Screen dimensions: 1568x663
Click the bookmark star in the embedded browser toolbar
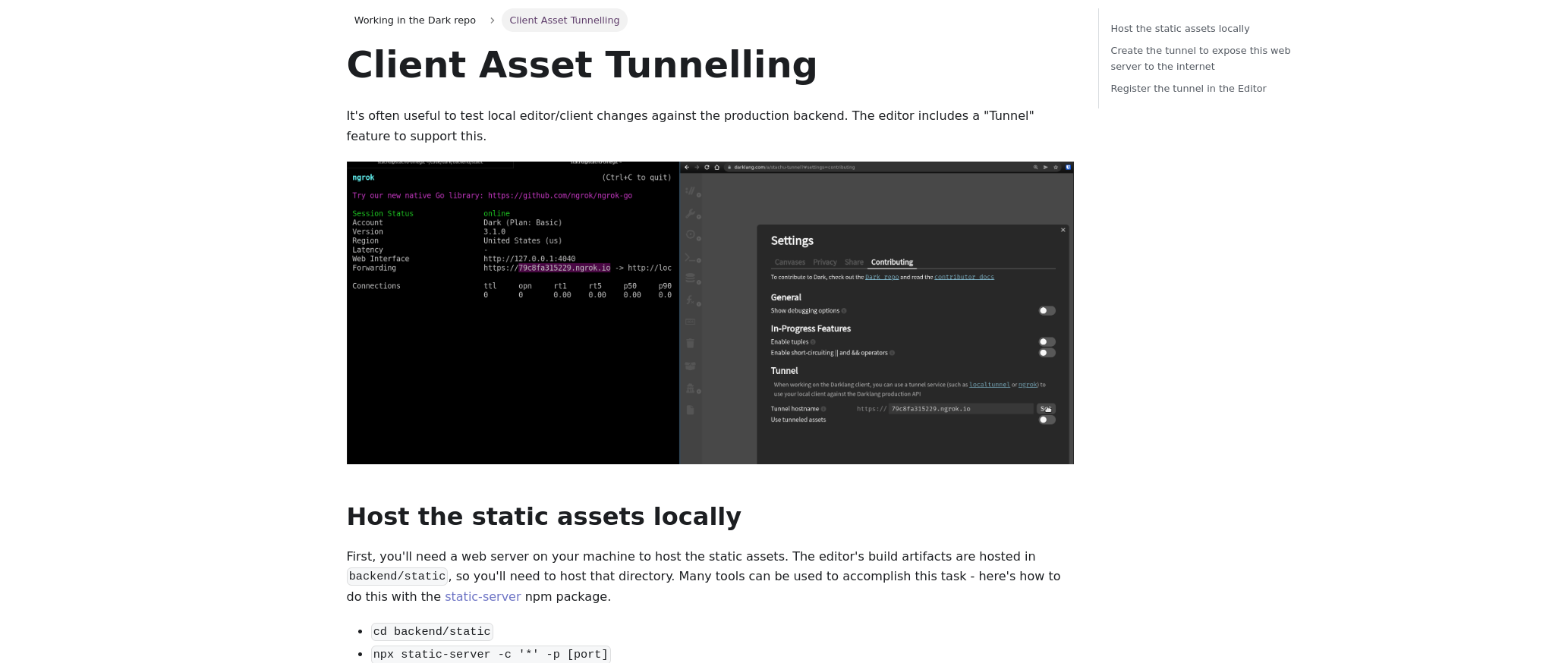(x=1056, y=167)
